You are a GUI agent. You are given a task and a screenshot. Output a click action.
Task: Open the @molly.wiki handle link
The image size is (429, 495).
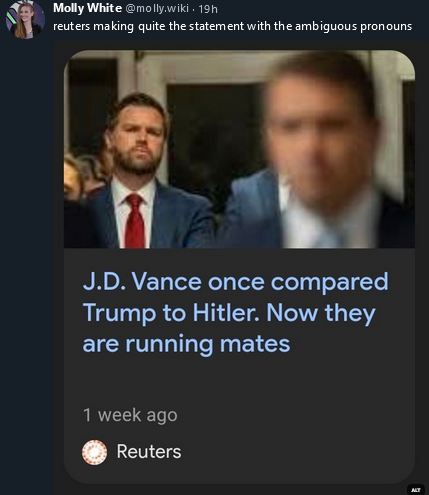click(157, 8)
